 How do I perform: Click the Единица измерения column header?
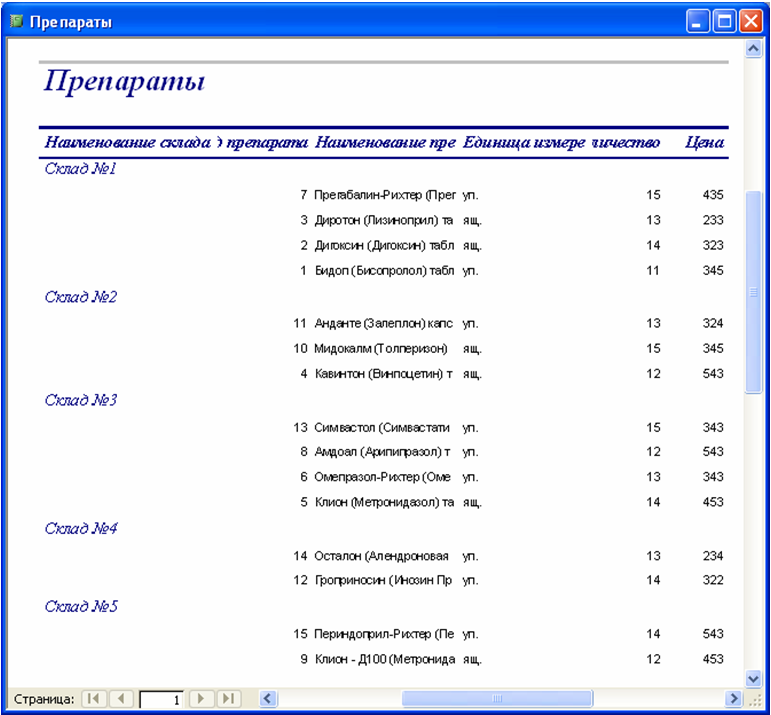pyautogui.click(x=524, y=142)
